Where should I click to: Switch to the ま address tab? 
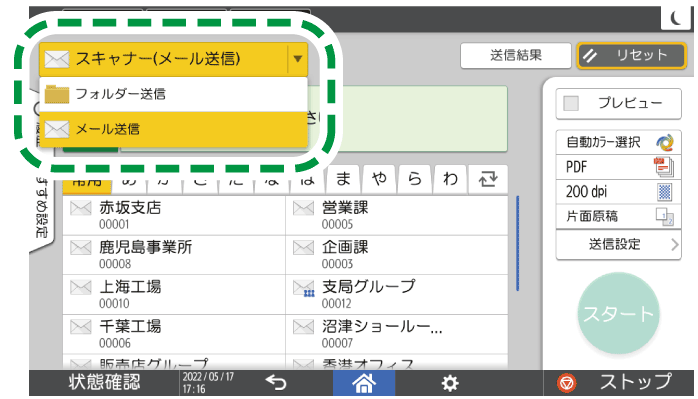[x=343, y=179]
